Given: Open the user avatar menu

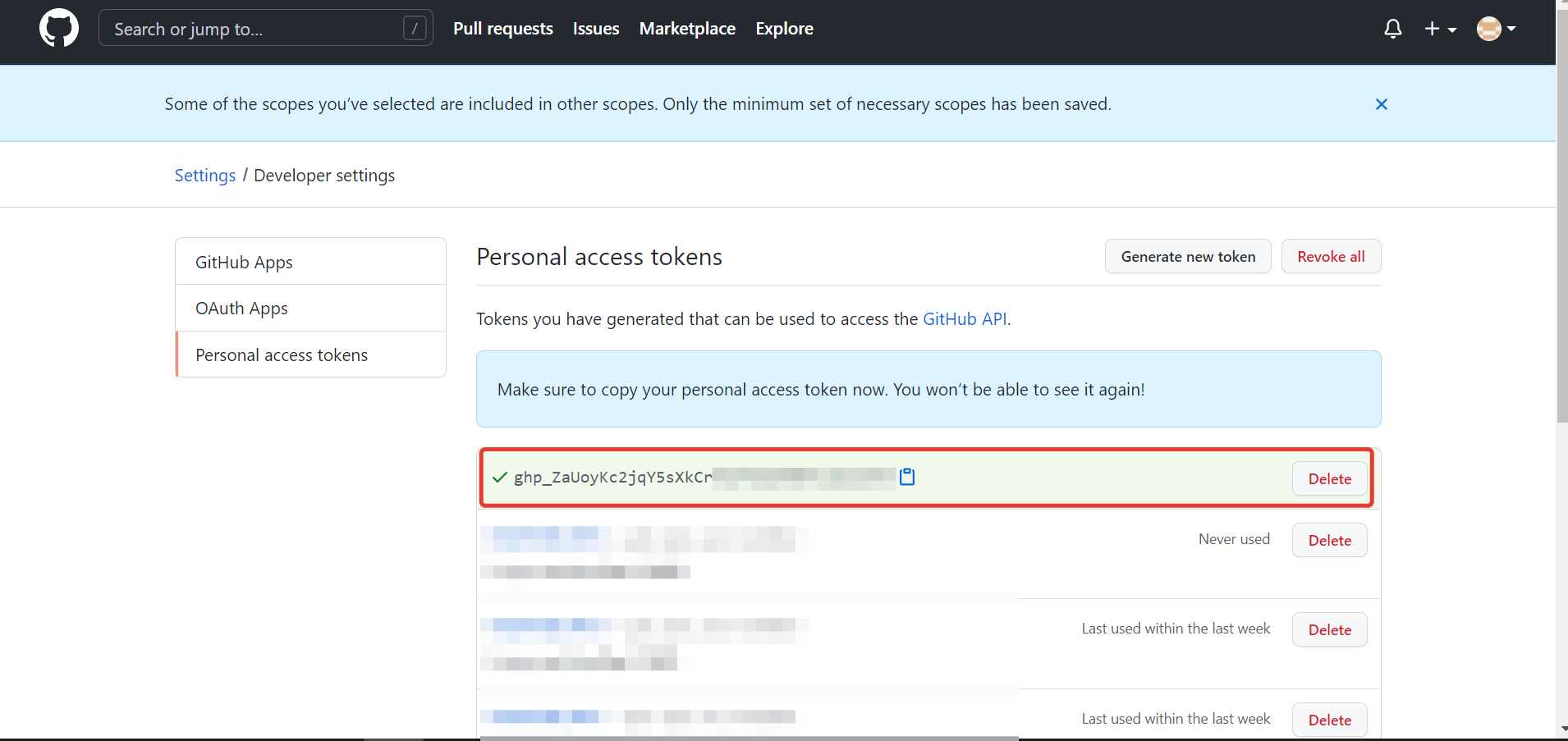Looking at the screenshot, I should [1495, 29].
